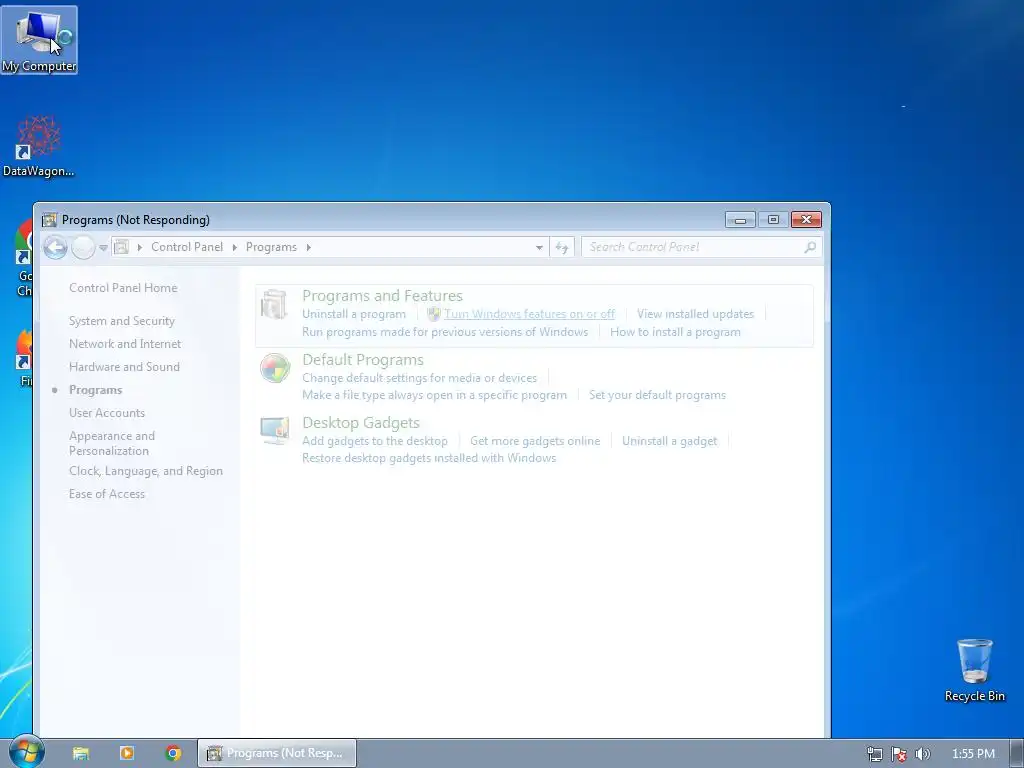Launch Chrome from the taskbar
This screenshot has height=768, width=1024.
pos(173,753)
